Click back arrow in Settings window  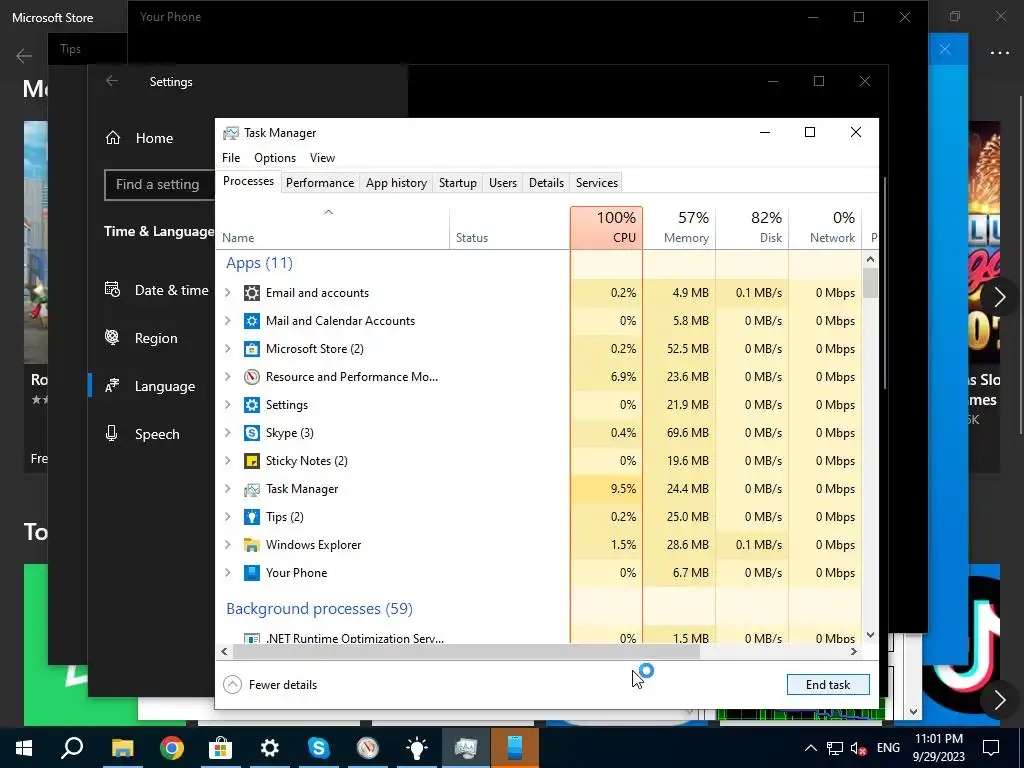[x=112, y=81]
